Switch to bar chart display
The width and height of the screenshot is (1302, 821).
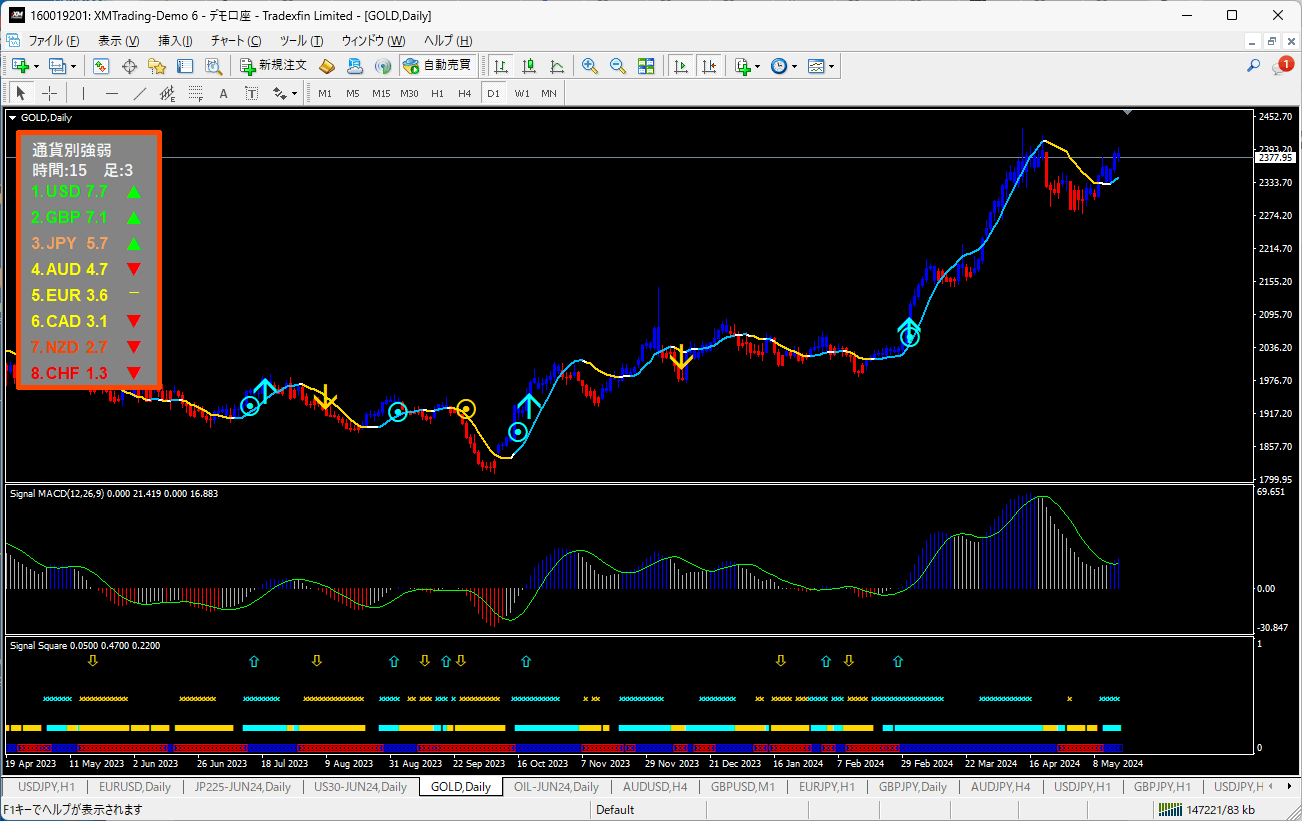coord(500,66)
